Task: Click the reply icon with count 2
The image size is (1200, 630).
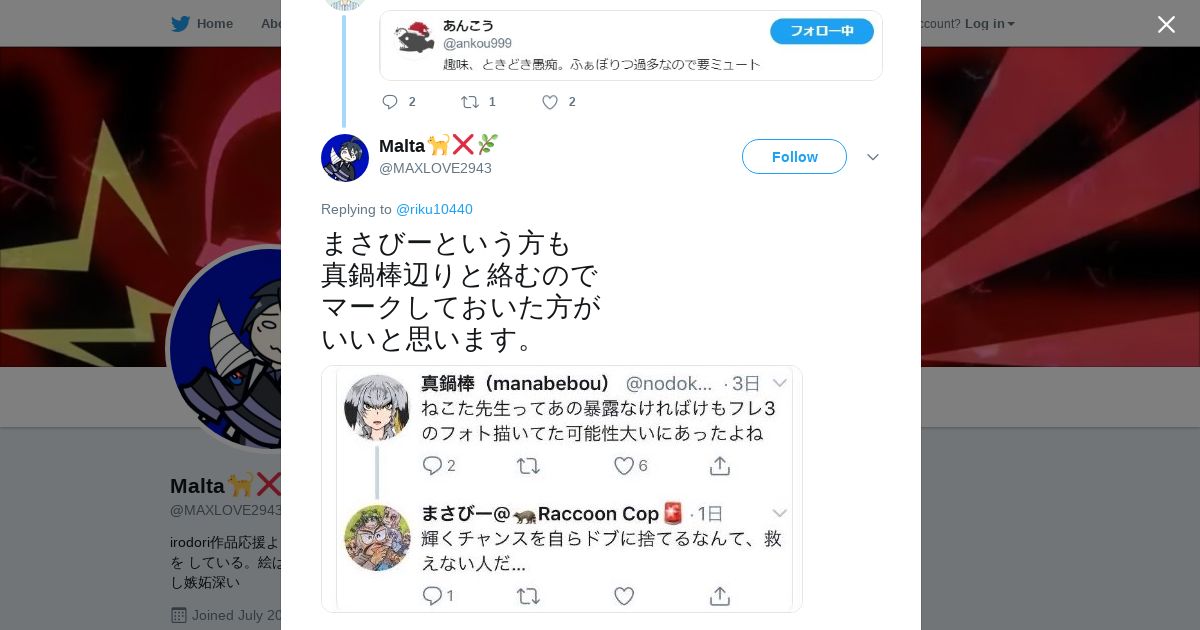Action: click(390, 102)
